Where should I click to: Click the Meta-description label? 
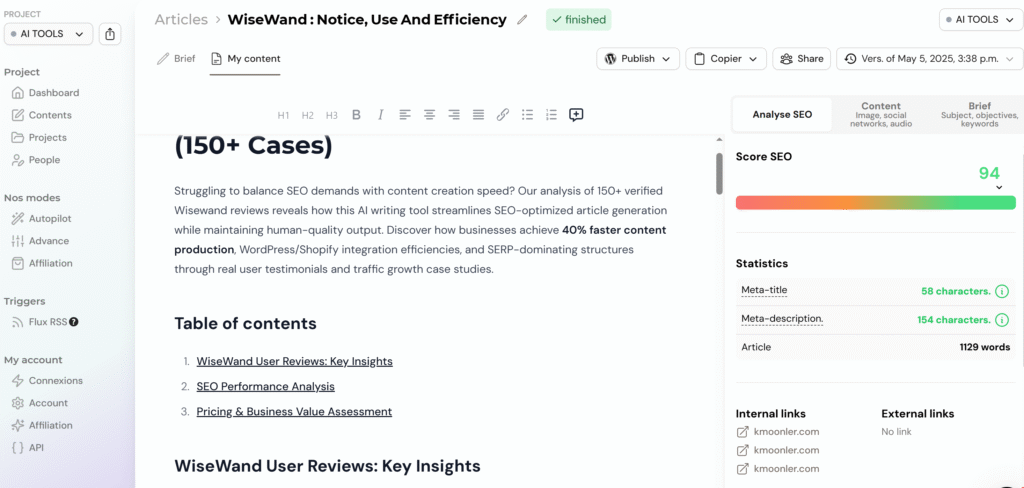coord(782,319)
